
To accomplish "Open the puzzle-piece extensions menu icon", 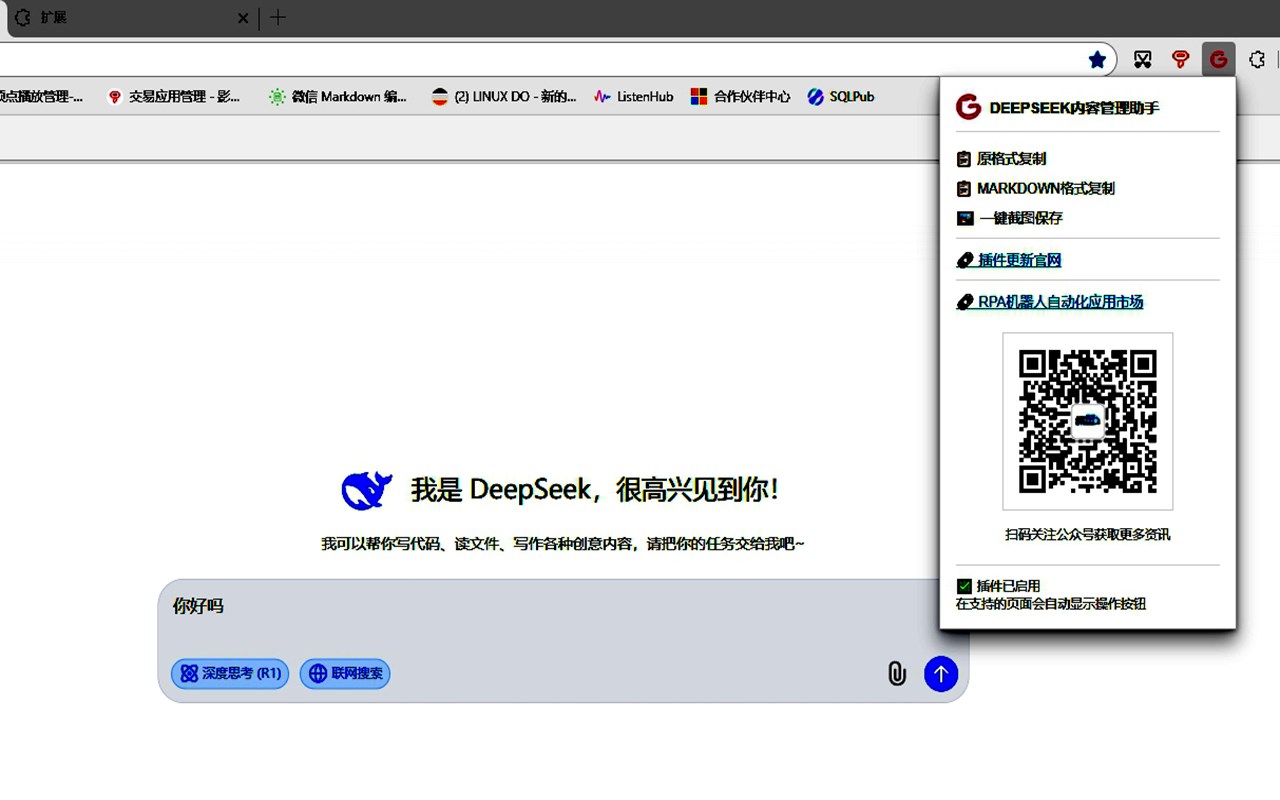I will click(x=1257, y=60).
